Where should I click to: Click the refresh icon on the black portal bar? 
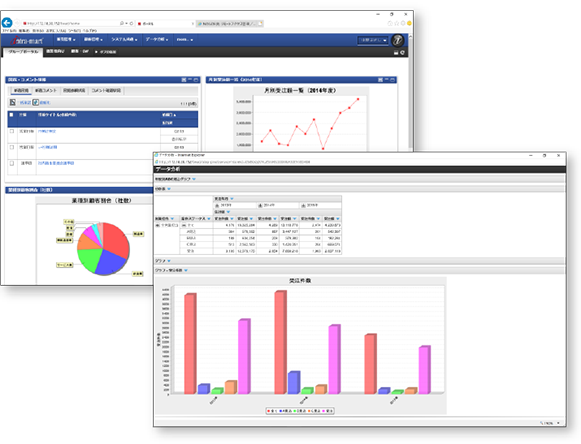403,53
